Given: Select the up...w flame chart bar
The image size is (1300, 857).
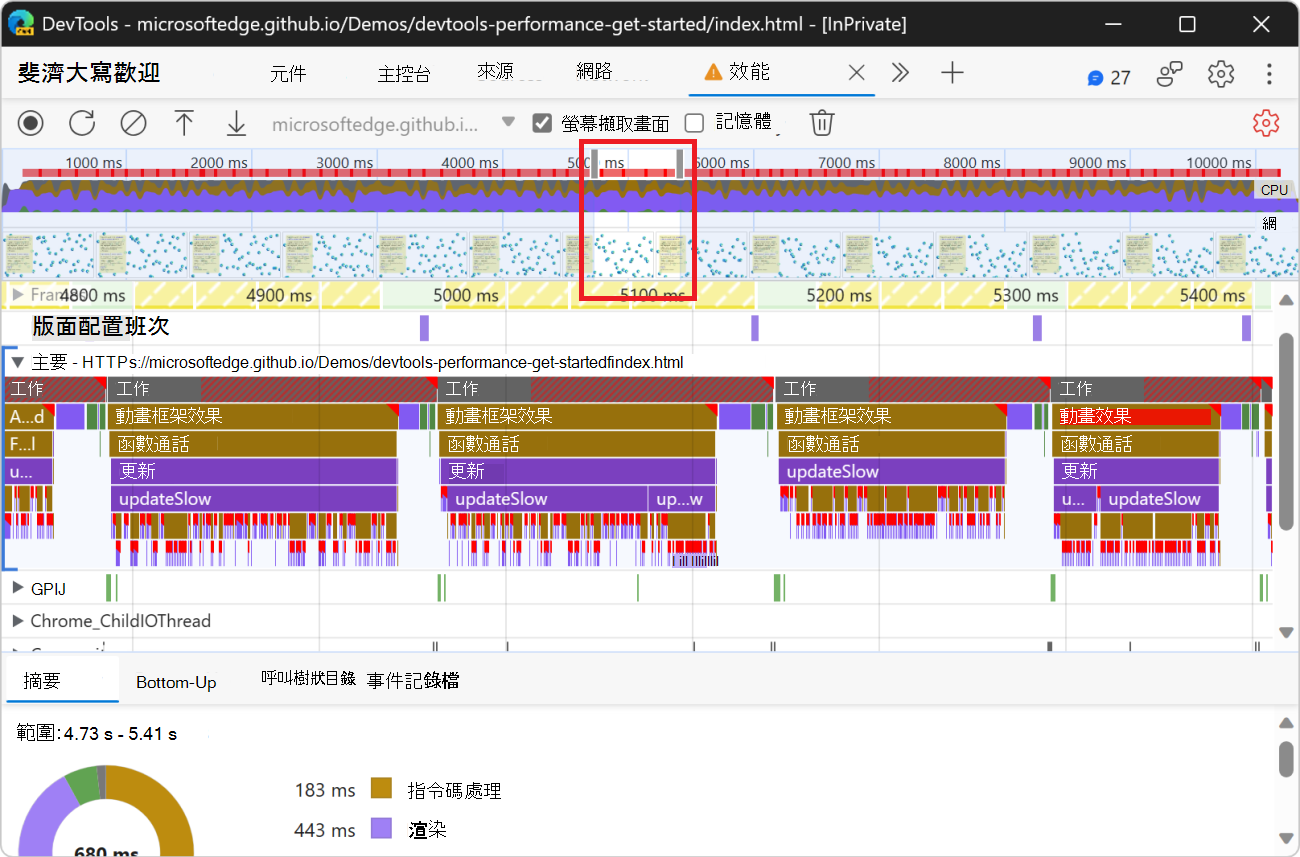Looking at the screenshot, I should pyautogui.click(x=680, y=499).
